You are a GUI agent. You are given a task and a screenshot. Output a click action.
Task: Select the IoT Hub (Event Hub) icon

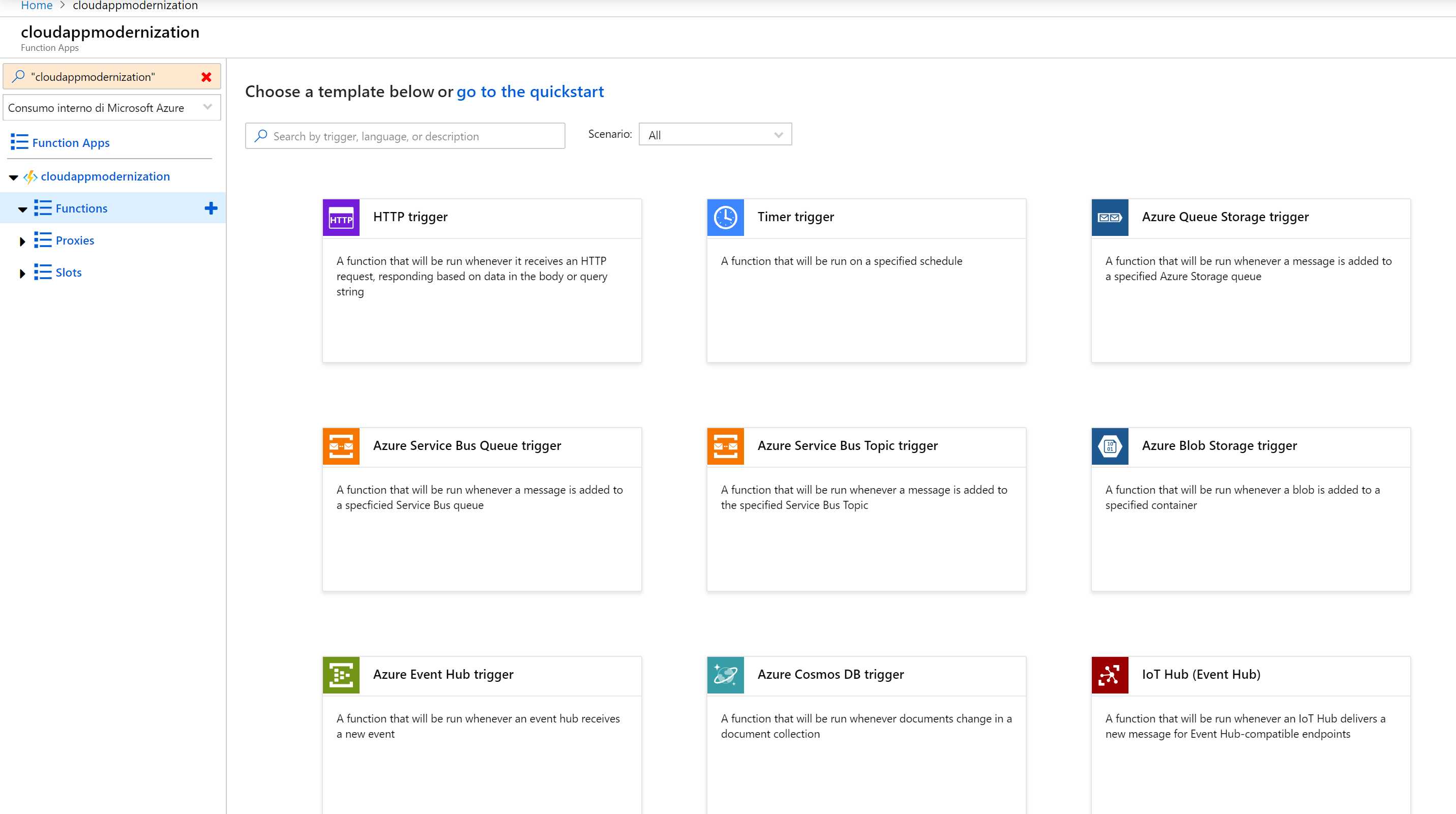click(x=1110, y=675)
